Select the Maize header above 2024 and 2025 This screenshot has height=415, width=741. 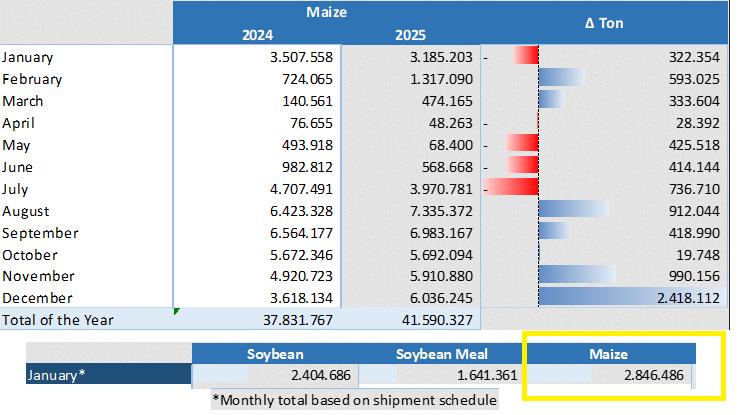point(327,13)
